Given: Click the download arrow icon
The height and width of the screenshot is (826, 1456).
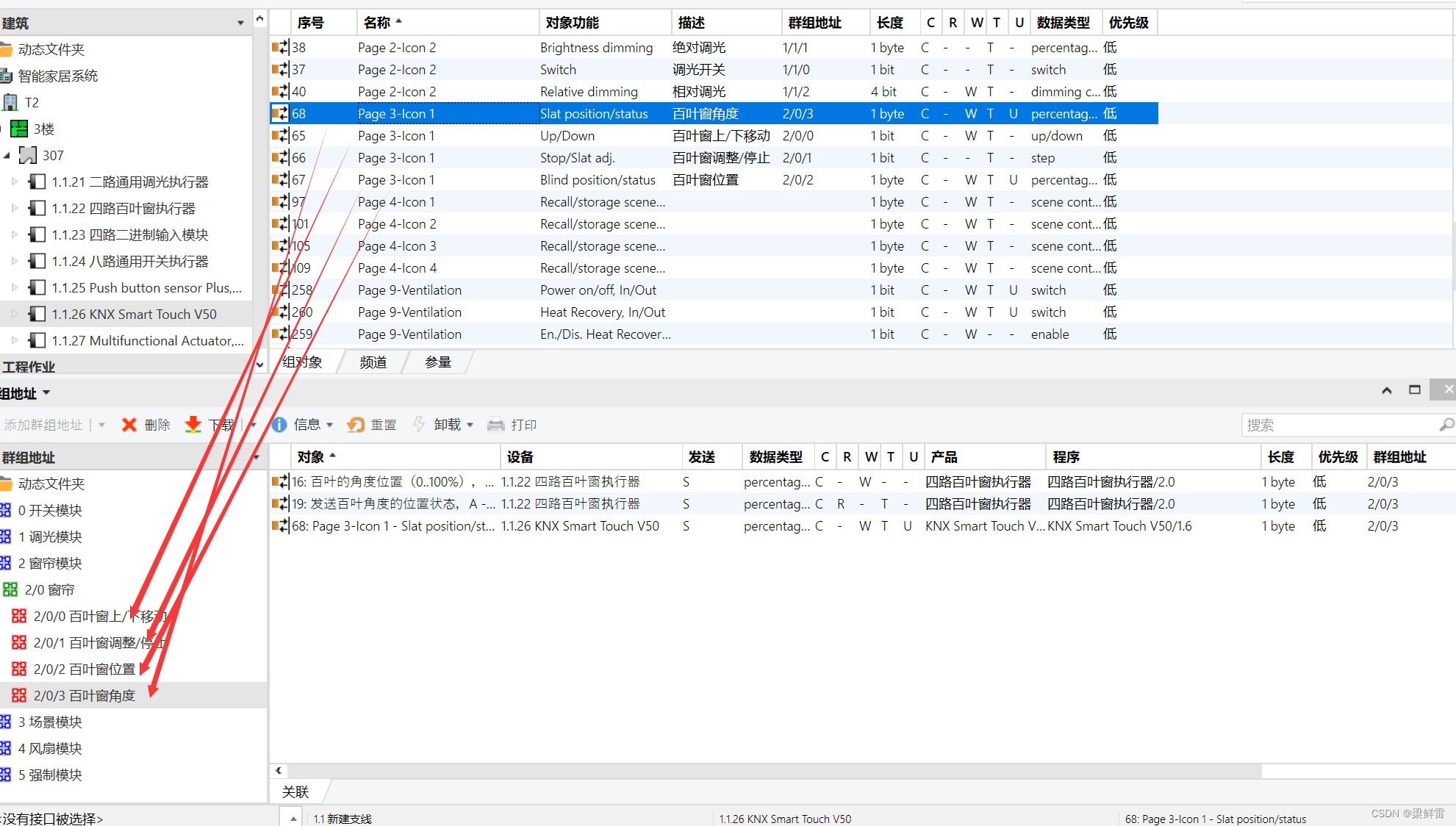Looking at the screenshot, I should click(193, 425).
